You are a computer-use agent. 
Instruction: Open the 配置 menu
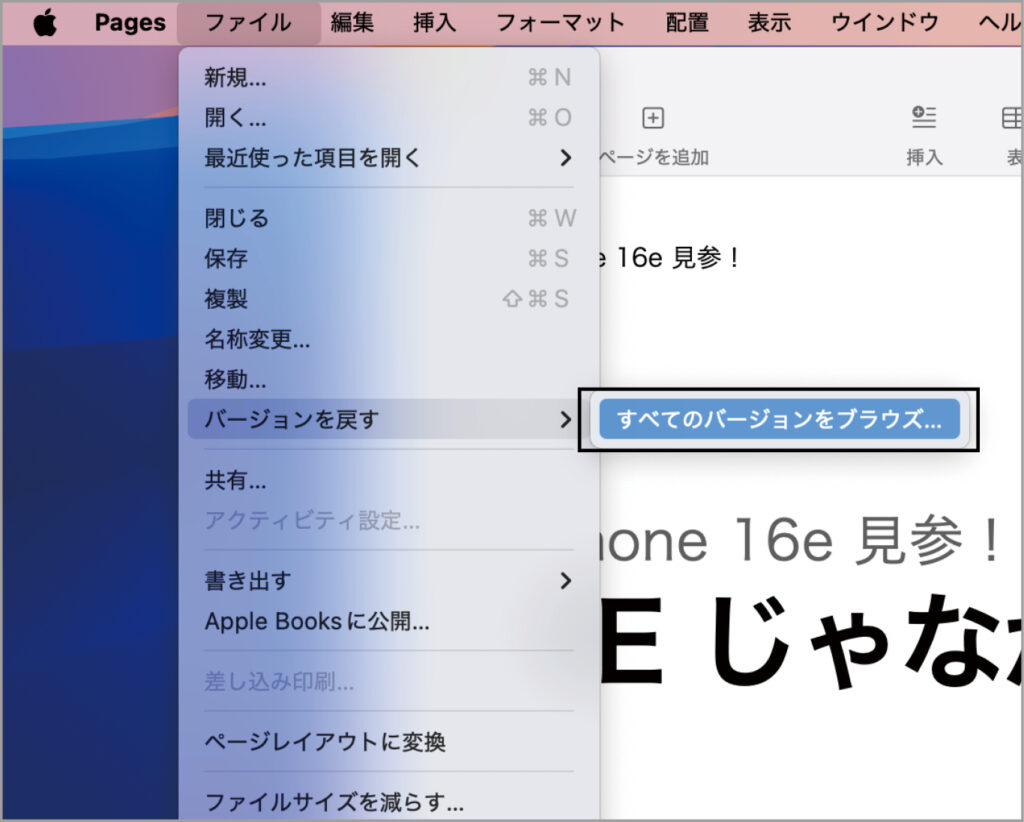pyautogui.click(x=687, y=23)
